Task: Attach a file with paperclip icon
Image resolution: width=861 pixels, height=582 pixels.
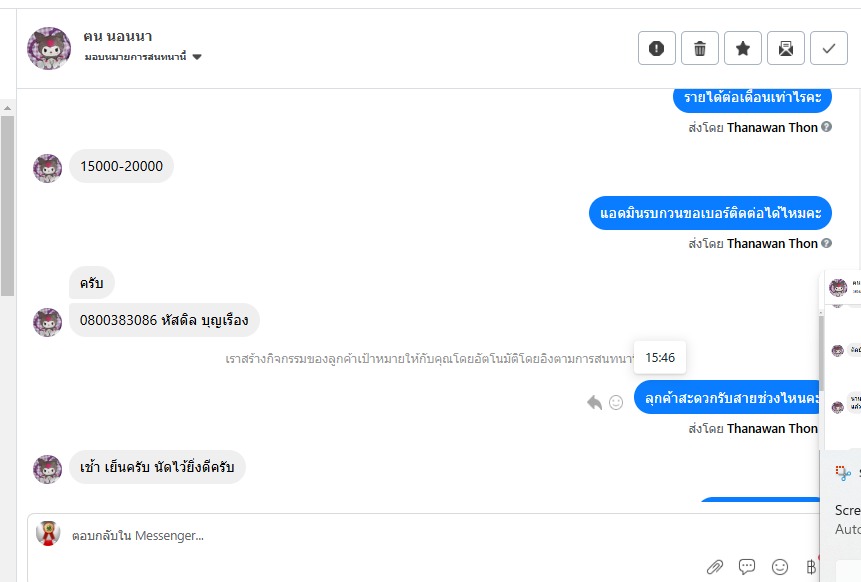Action: click(x=715, y=567)
